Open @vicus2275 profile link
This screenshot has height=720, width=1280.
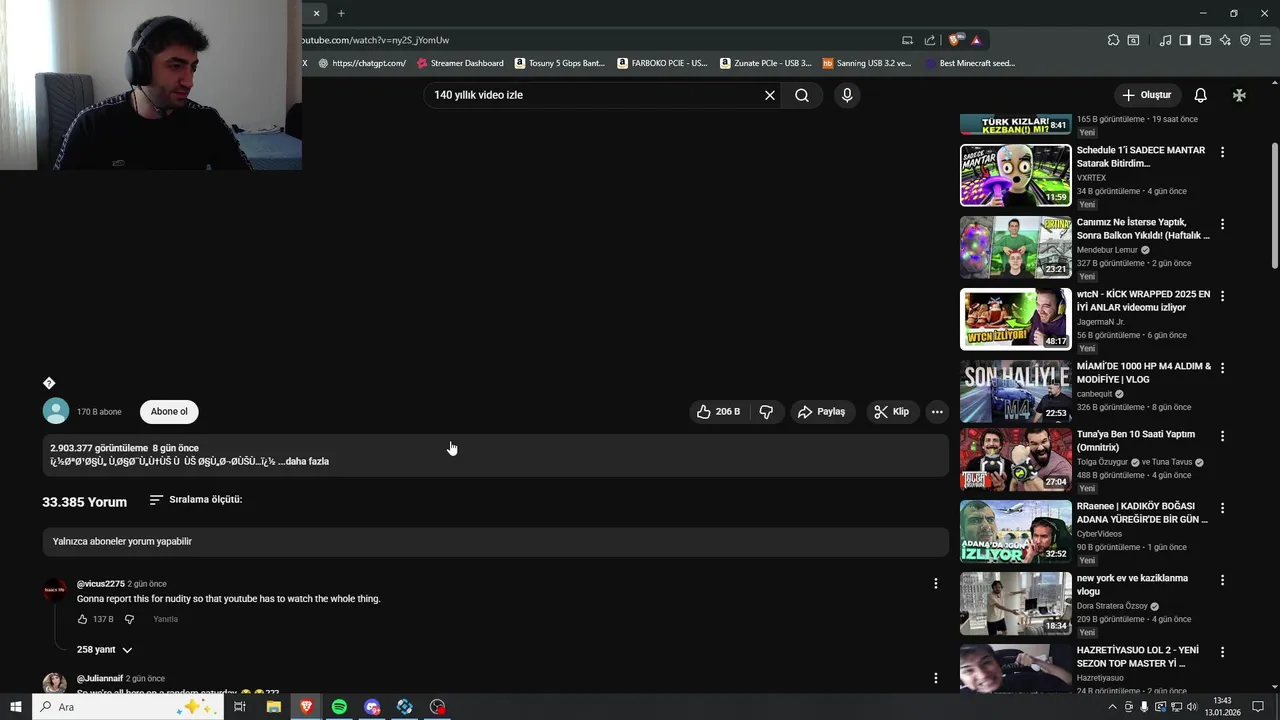point(101,584)
